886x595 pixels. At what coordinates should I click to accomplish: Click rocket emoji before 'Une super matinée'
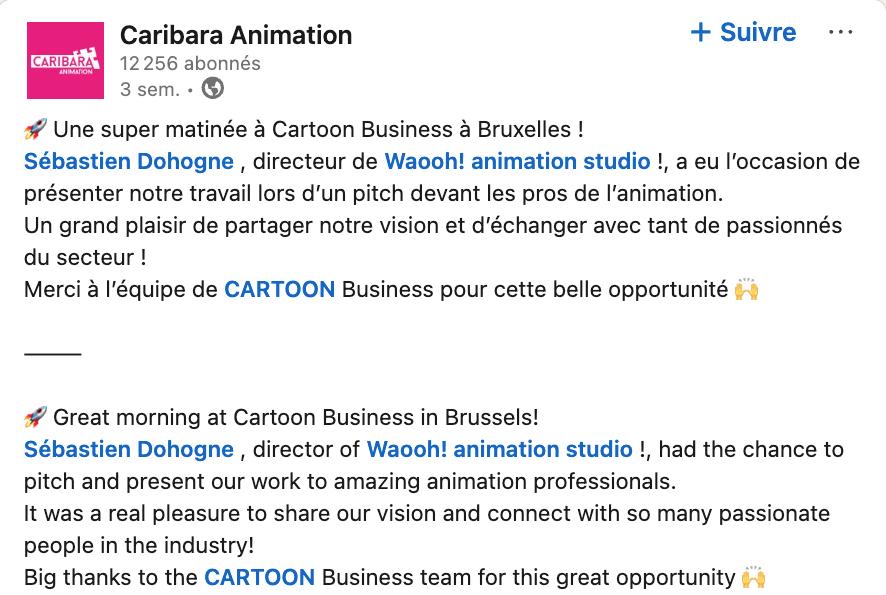pos(35,129)
